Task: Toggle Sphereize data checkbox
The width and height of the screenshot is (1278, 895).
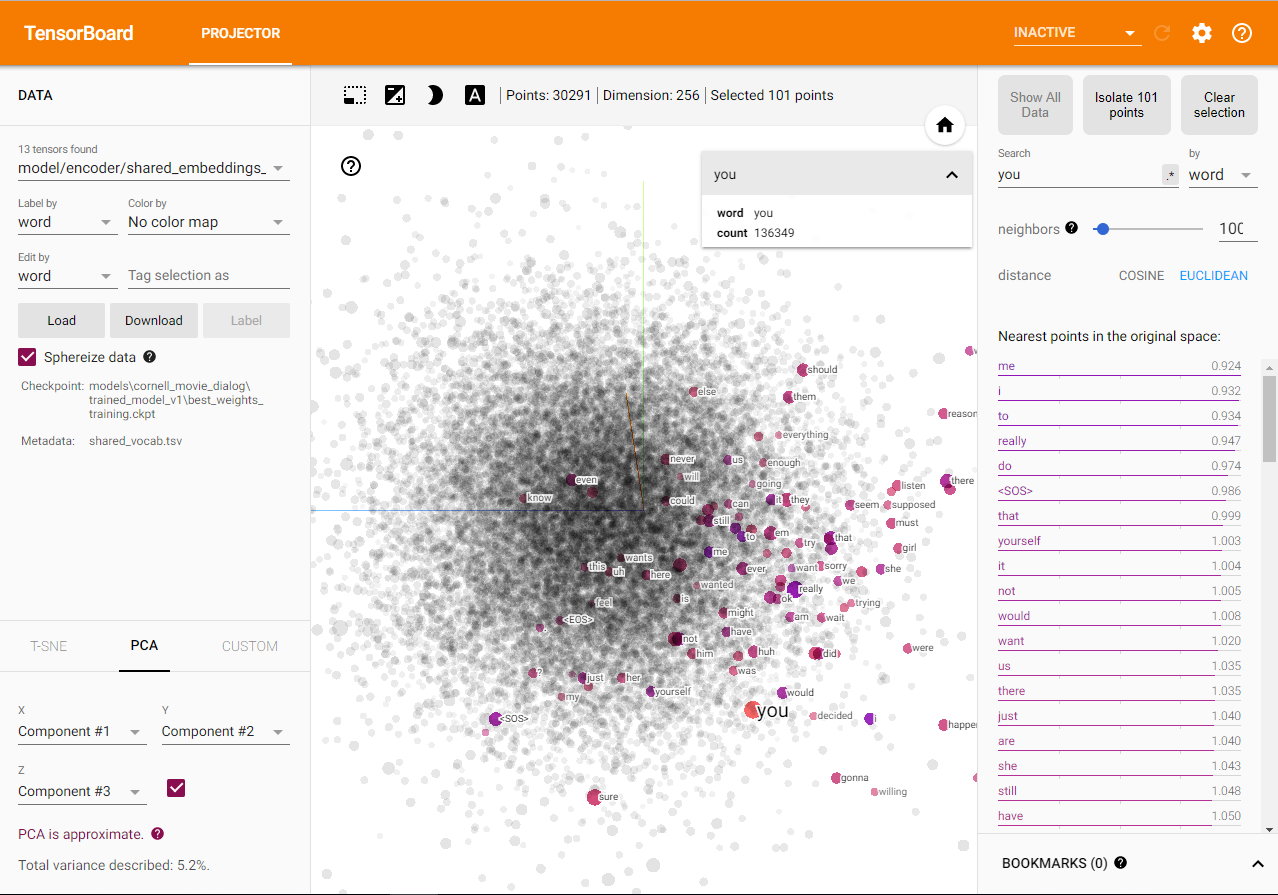Action: coord(27,357)
